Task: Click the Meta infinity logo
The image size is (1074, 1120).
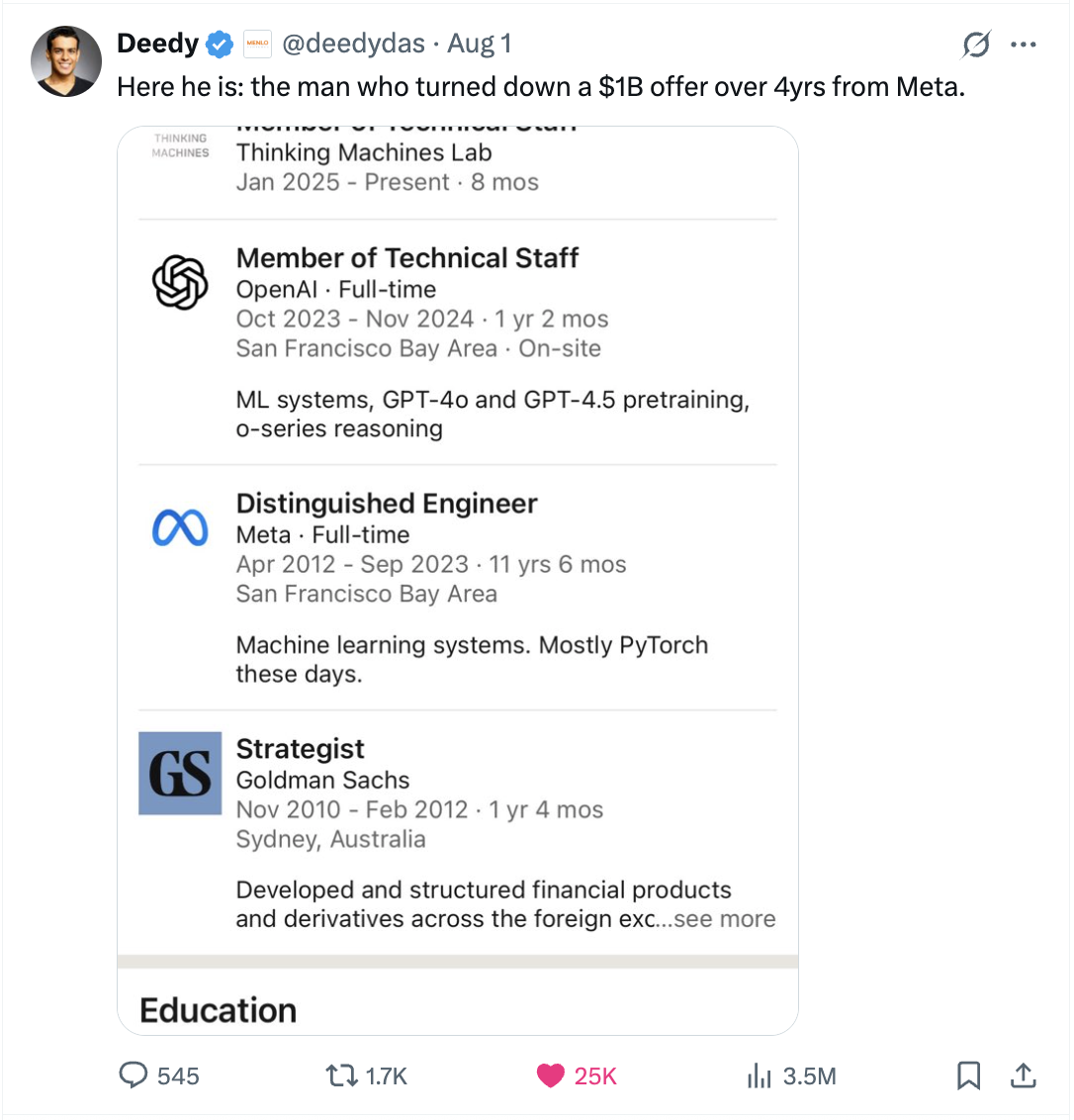Action: coord(180,528)
